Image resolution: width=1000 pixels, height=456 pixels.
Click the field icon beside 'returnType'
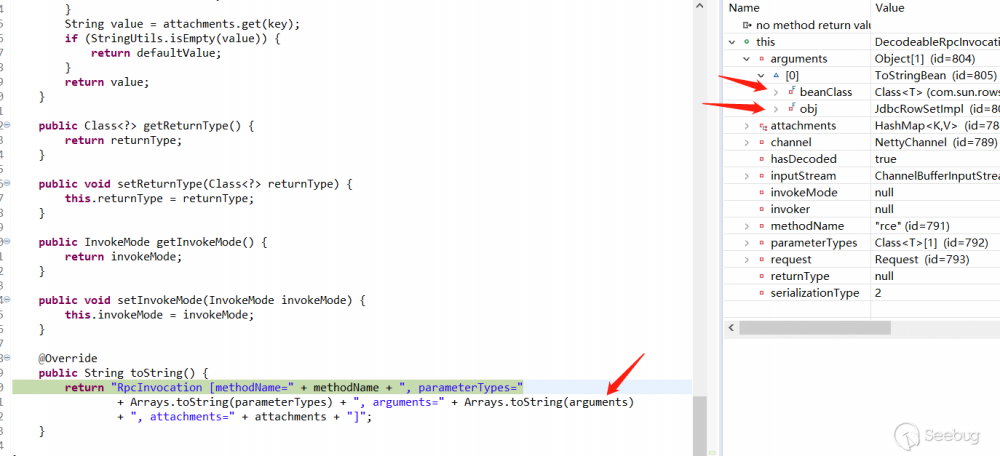762,276
